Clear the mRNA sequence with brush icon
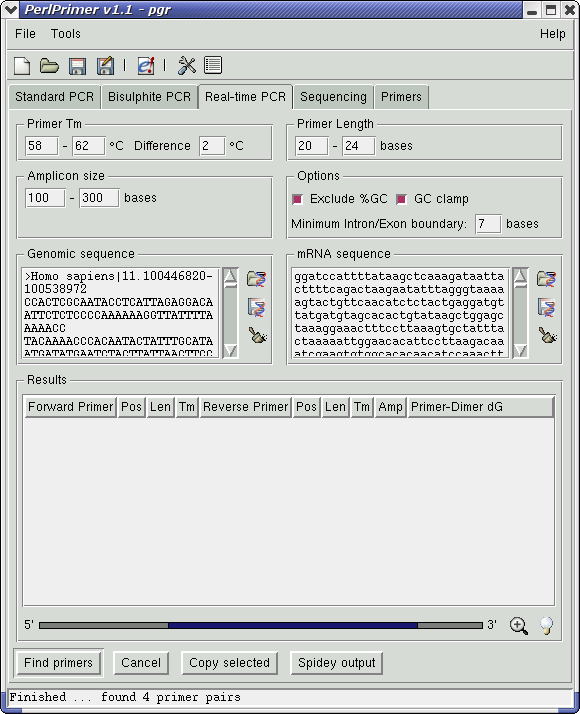 pos(548,335)
